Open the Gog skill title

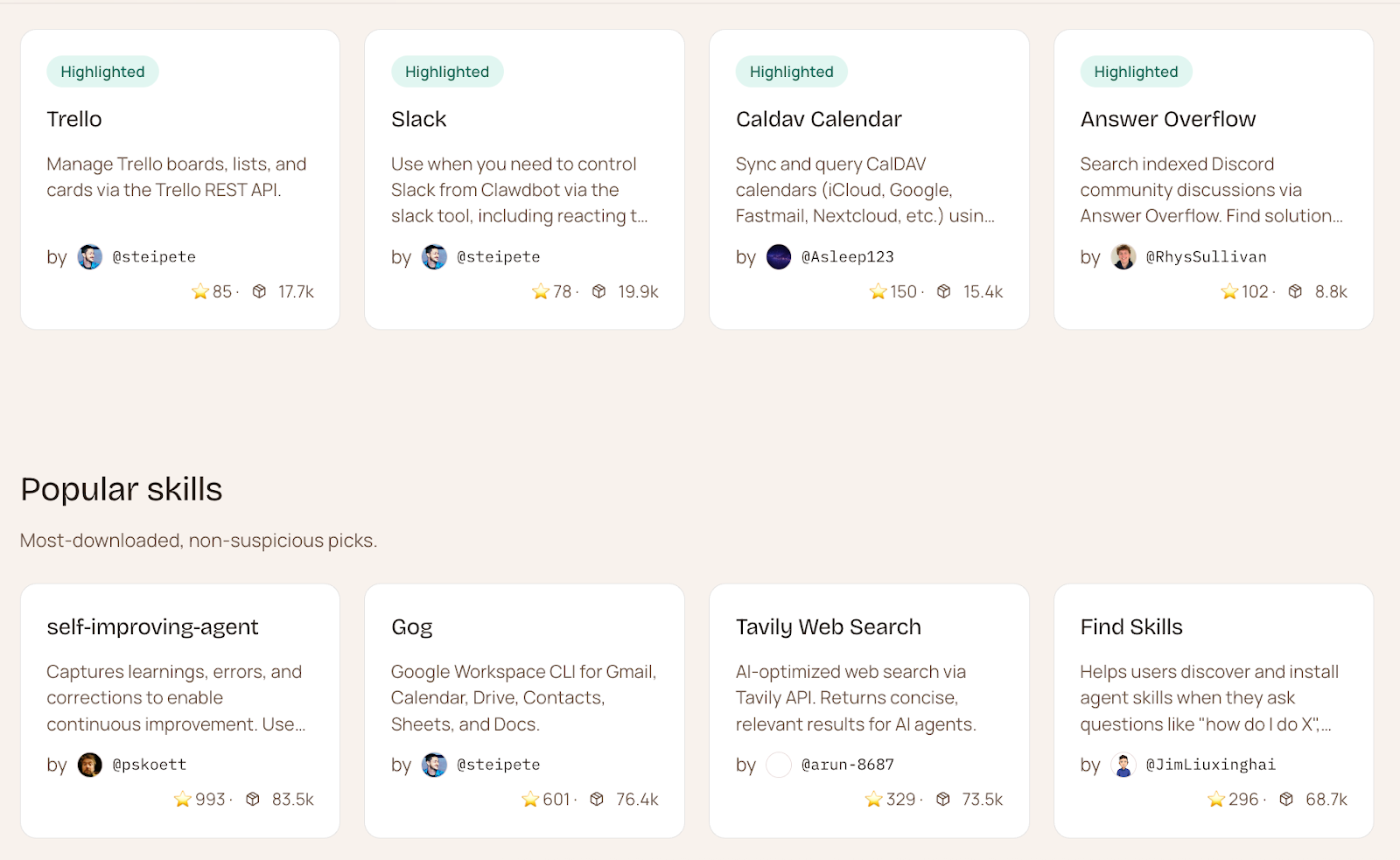point(411,627)
